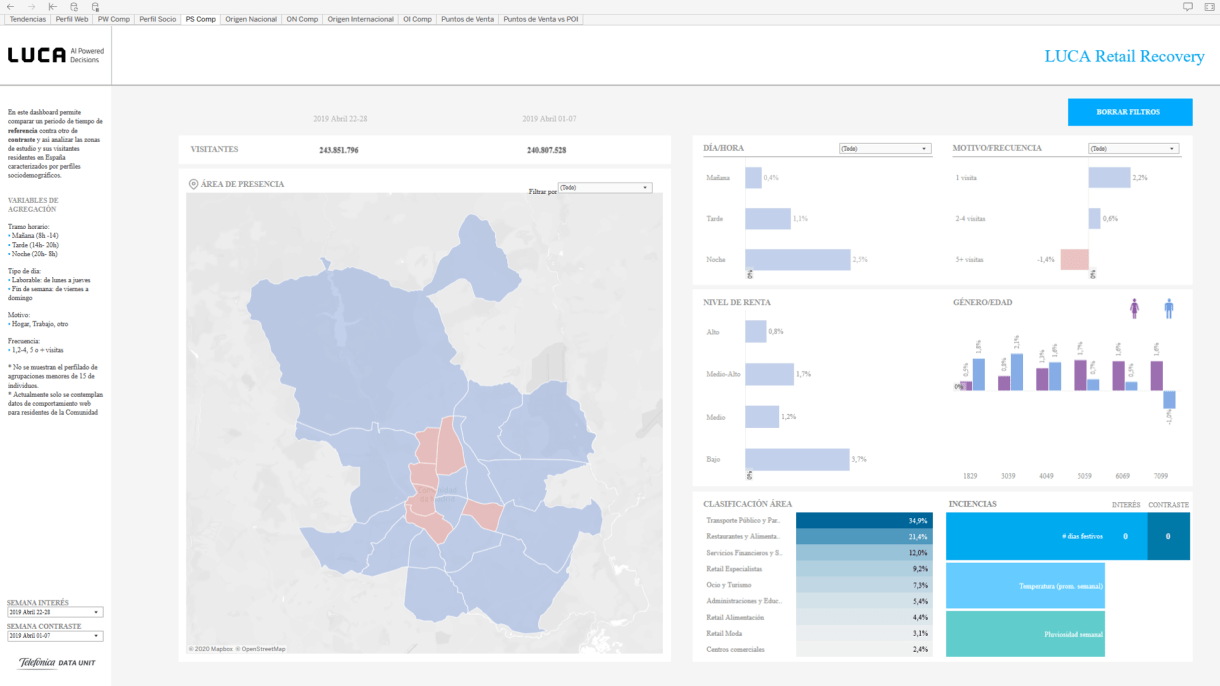Expand the Semana Interés dropdown
1220x686 pixels.
(55, 612)
